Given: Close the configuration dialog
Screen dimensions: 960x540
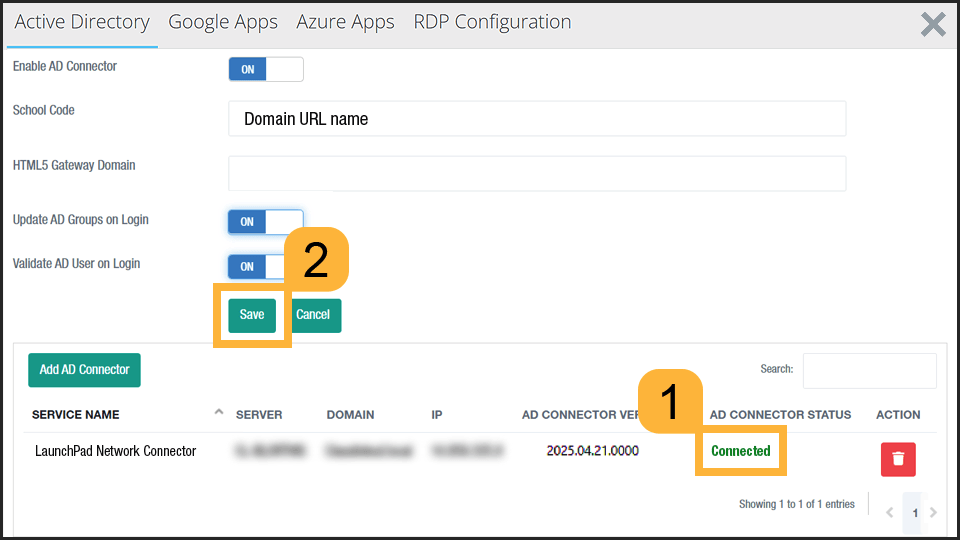Looking at the screenshot, I should [x=933, y=24].
